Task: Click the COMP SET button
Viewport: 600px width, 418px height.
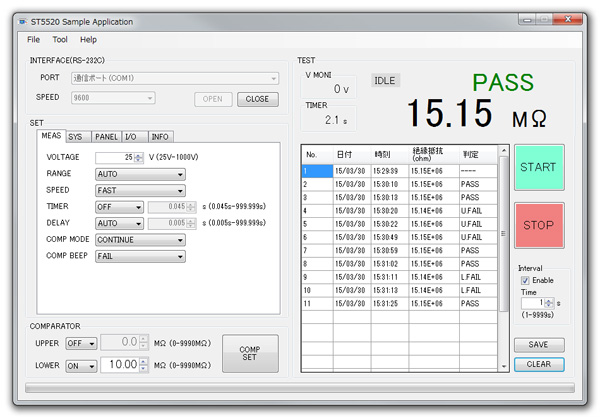Action: pos(250,353)
